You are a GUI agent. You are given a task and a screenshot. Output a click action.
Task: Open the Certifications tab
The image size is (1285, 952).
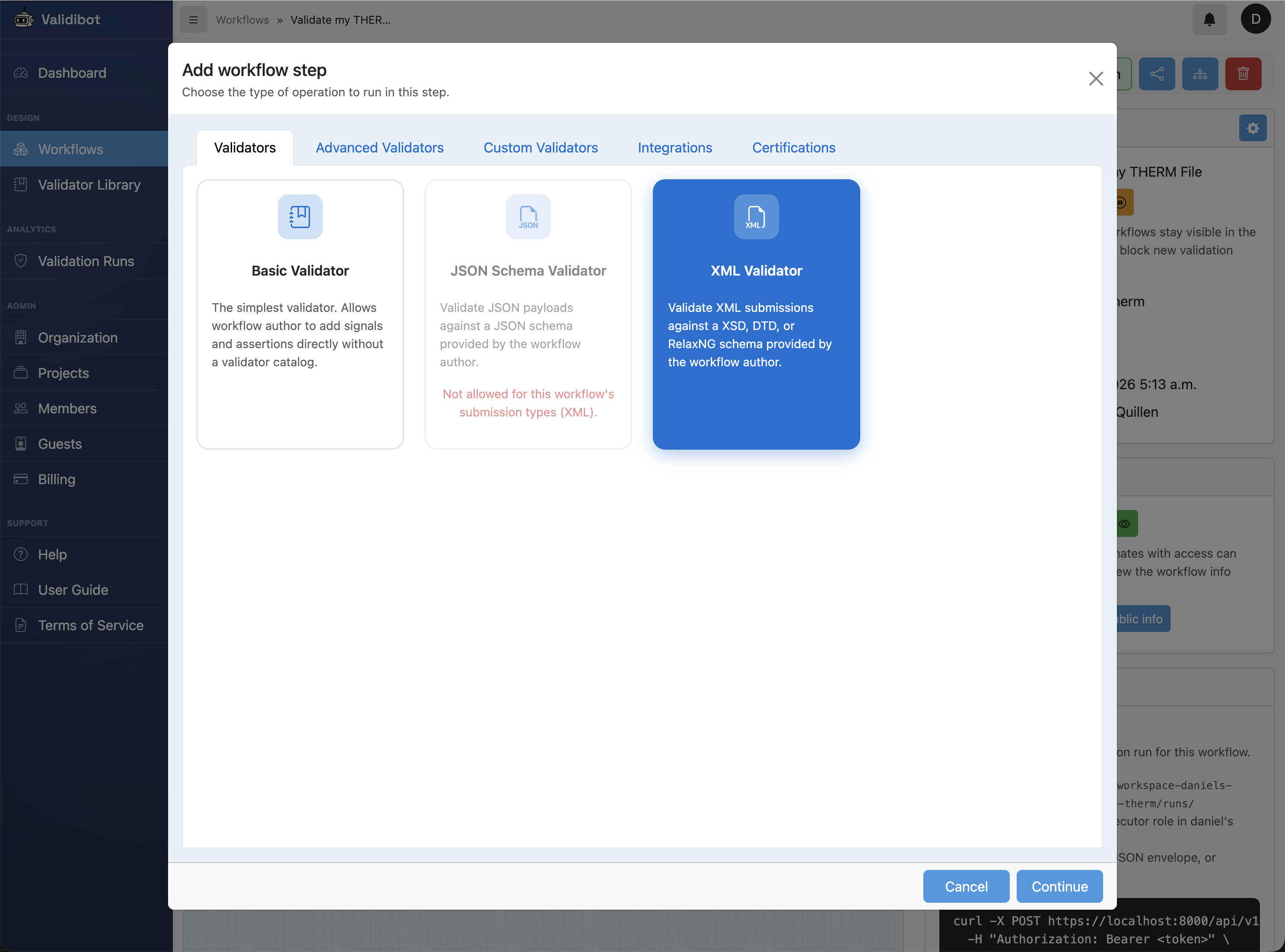[793, 148]
